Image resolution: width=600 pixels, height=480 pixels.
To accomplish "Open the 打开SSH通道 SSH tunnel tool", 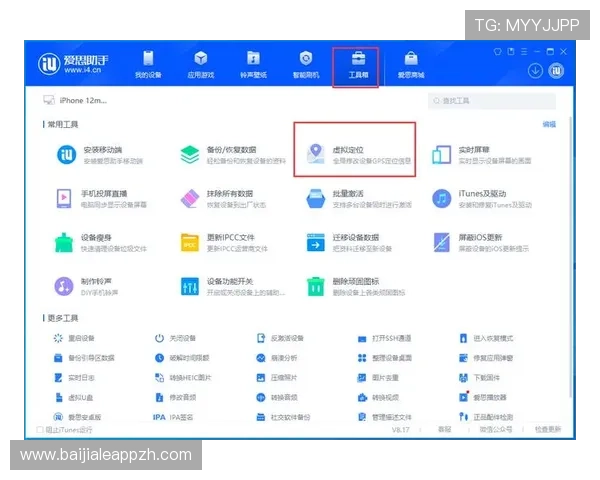I will 384,338.
